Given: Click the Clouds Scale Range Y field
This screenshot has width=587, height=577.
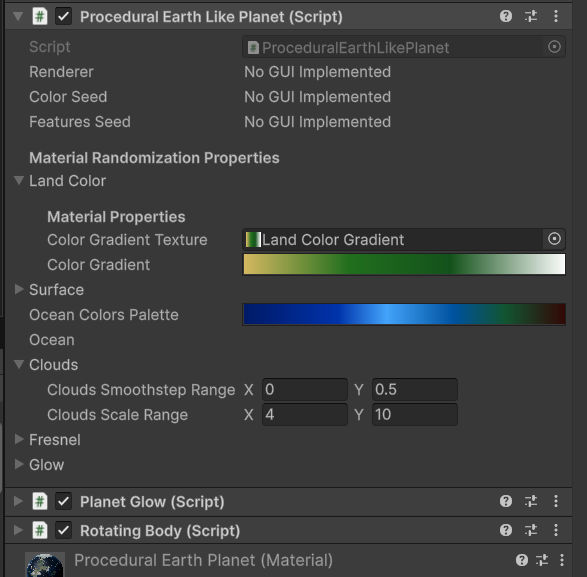Looking at the screenshot, I should 415,414.
